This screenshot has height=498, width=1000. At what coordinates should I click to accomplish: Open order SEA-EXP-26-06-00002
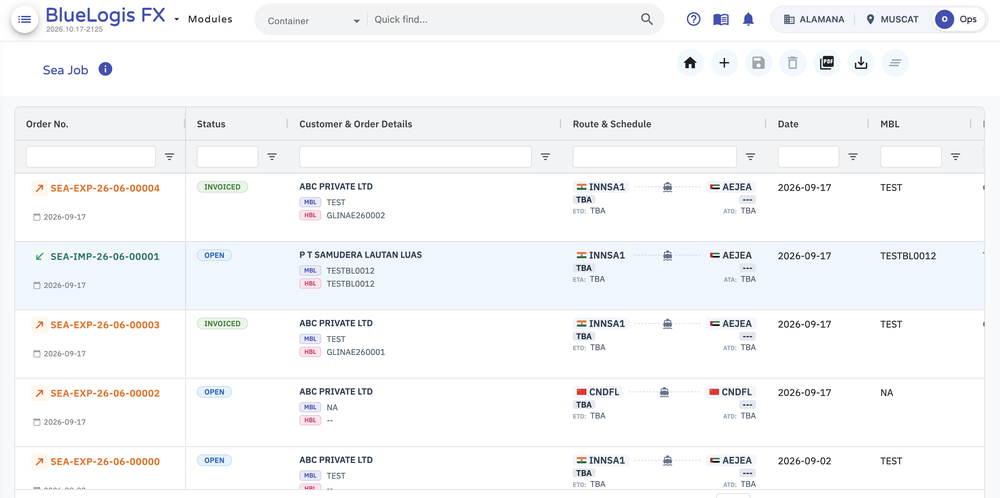tap(105, 393)
